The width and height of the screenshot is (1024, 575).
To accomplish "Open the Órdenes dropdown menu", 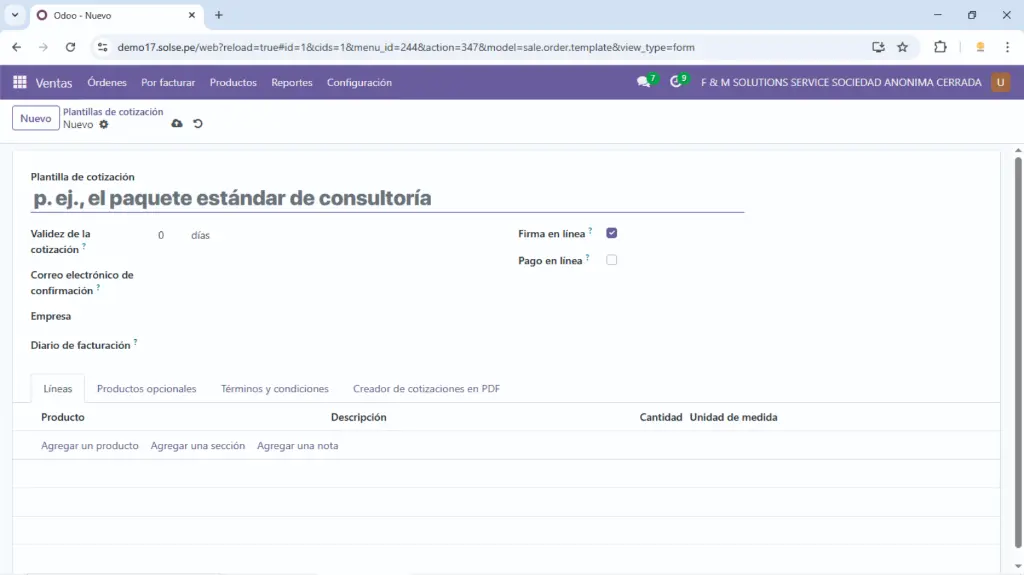I will click(x=107, y=82).
